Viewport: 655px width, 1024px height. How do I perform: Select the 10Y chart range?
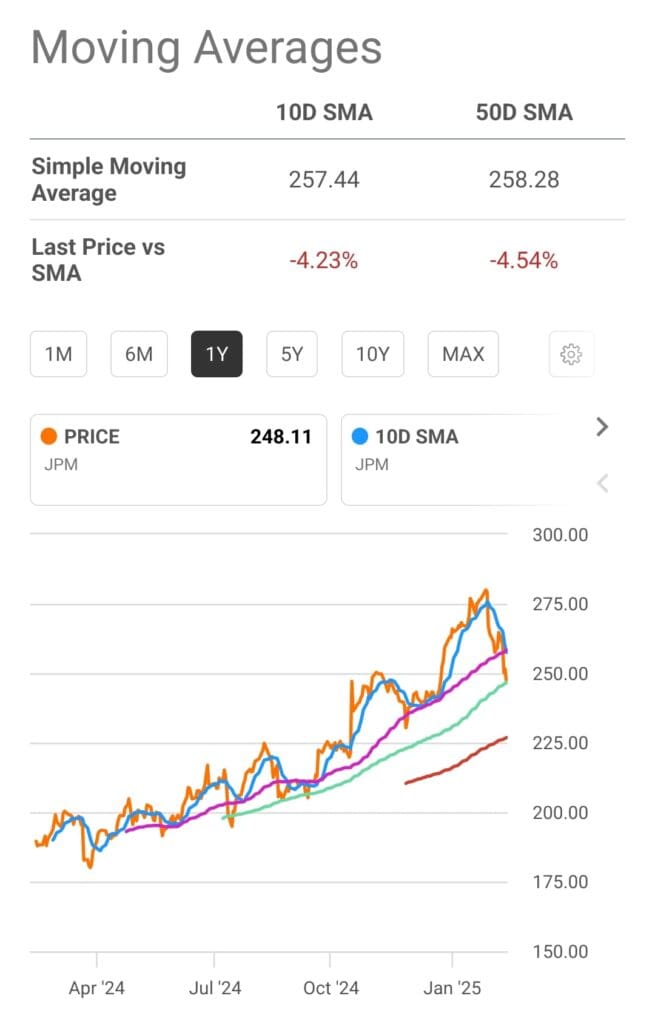[372, 353]
